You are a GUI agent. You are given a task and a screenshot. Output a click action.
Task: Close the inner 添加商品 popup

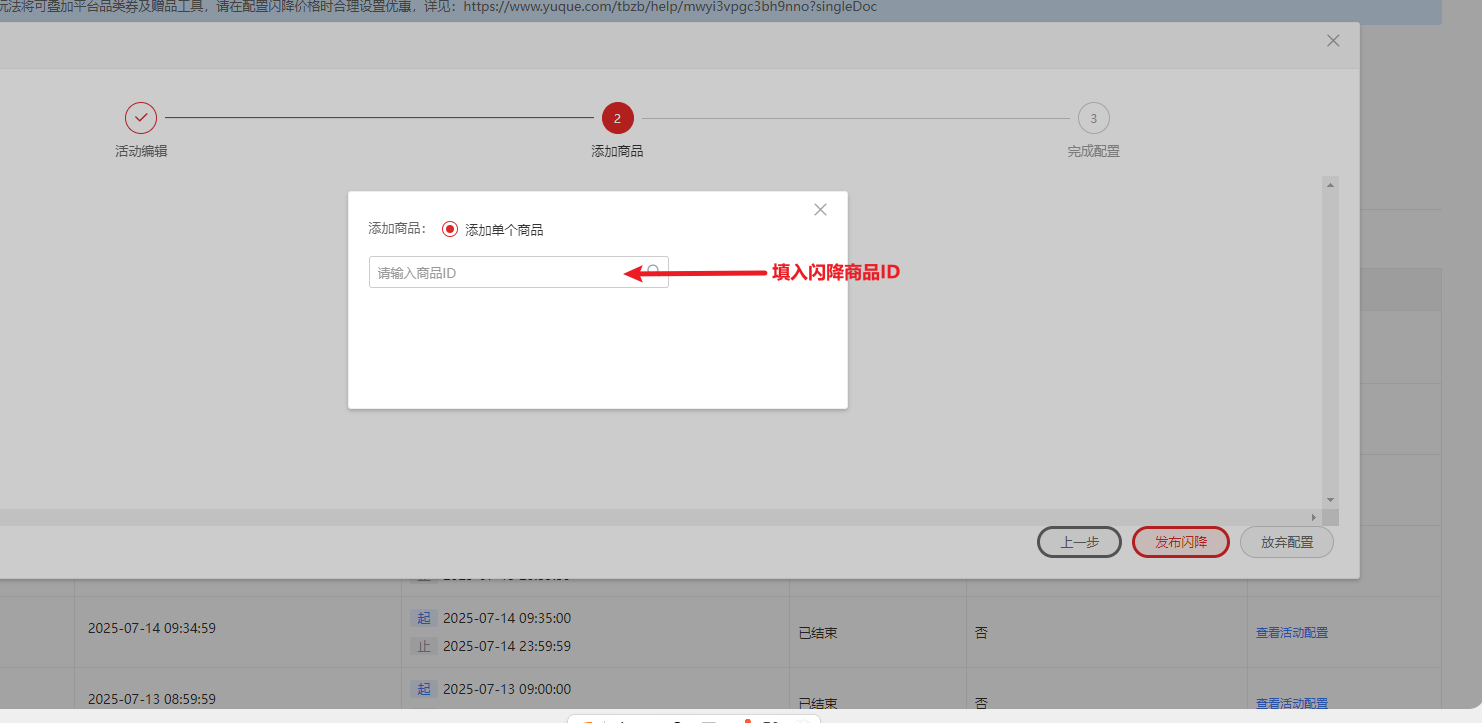(x=820, y=210)
